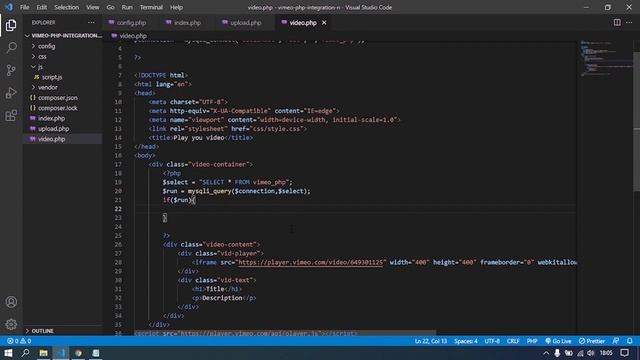Screen dimensions: 640x360
Task: Open Windows Action Center notifications
Action: click(x=624, y=353)
